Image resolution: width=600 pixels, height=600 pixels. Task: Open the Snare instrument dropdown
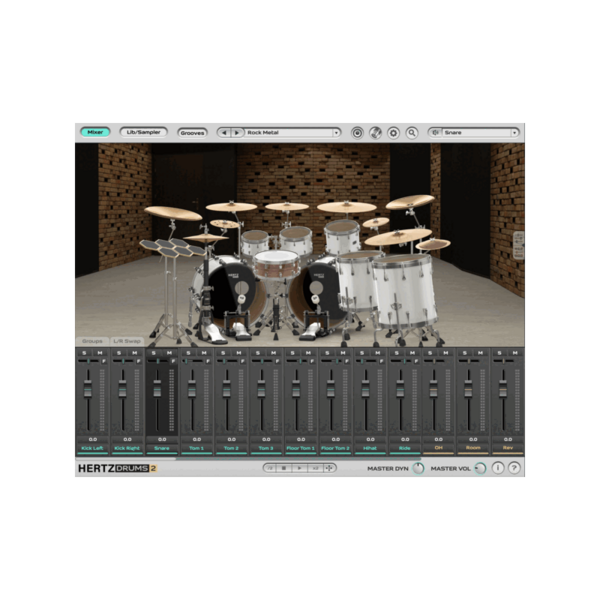pos(515,133)
